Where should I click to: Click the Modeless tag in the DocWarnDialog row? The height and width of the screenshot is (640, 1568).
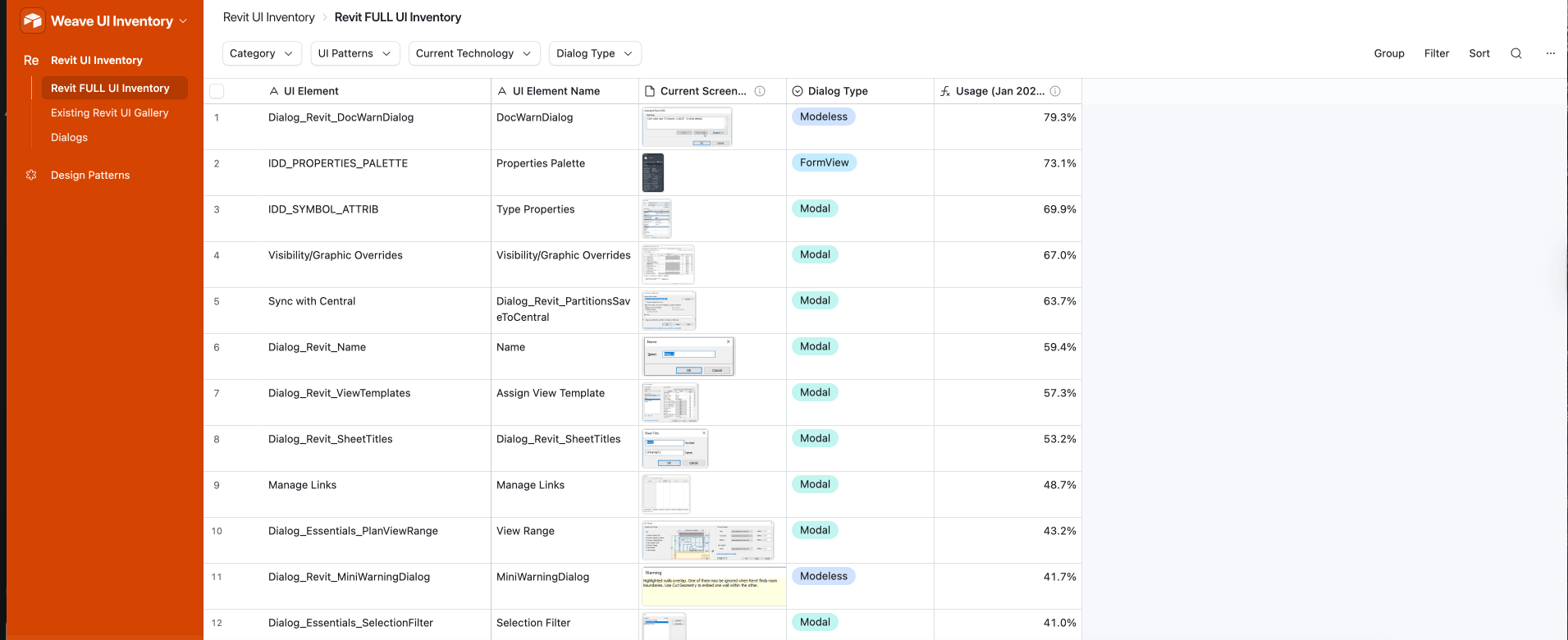[824, 117]
